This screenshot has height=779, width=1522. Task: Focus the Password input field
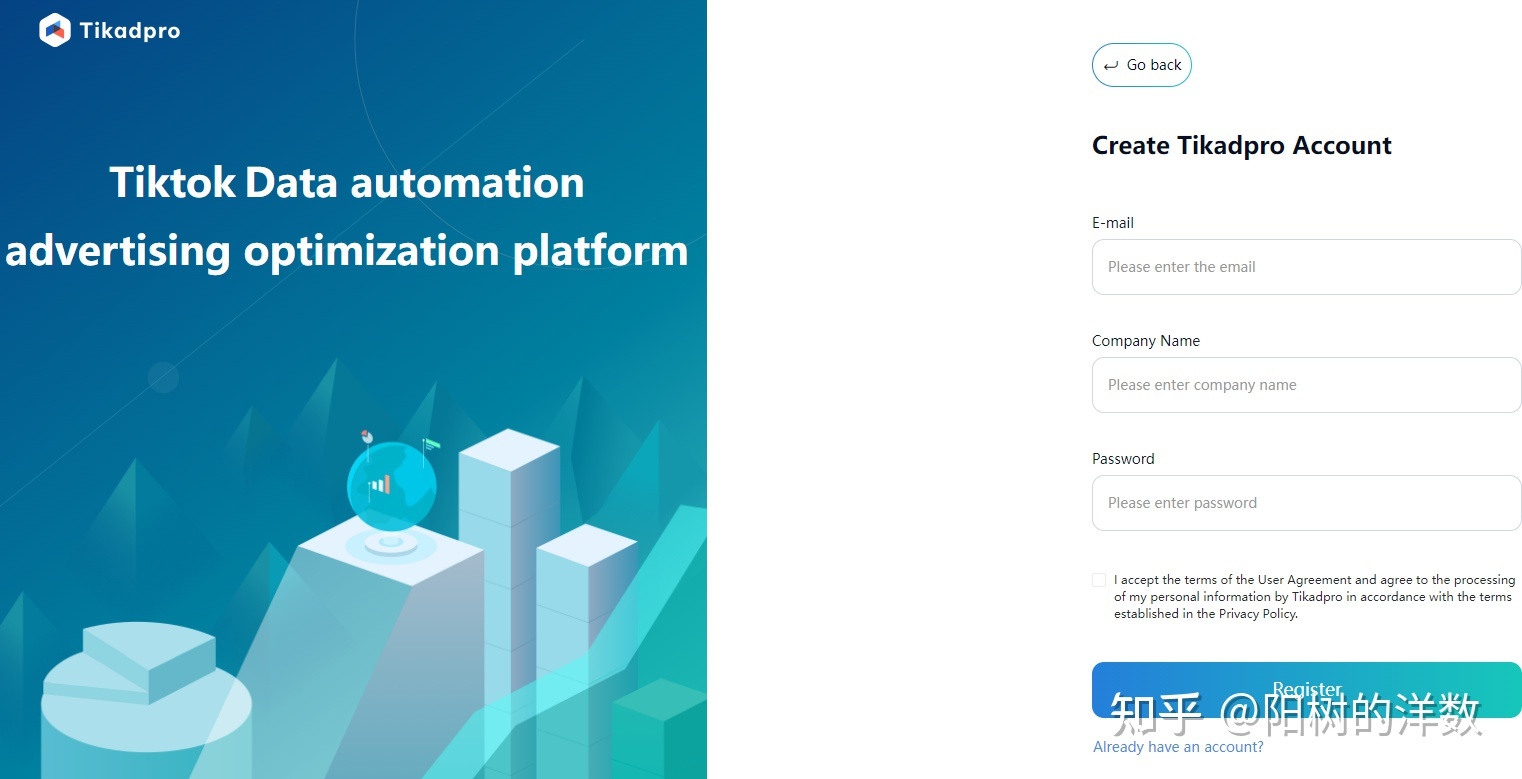tap(1306, 503)
